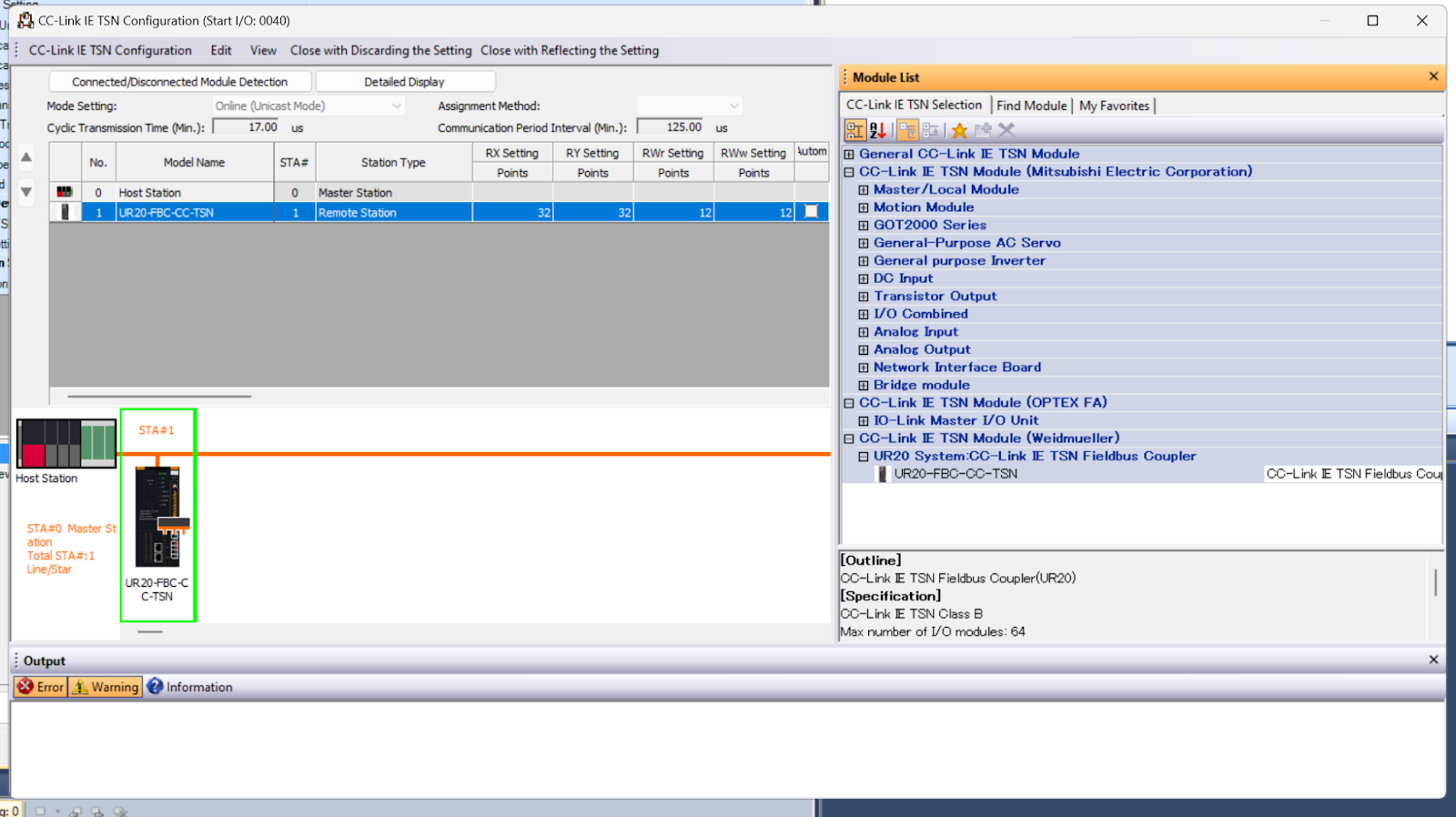Expand the General purpose Inverter node

click(864, 261)
